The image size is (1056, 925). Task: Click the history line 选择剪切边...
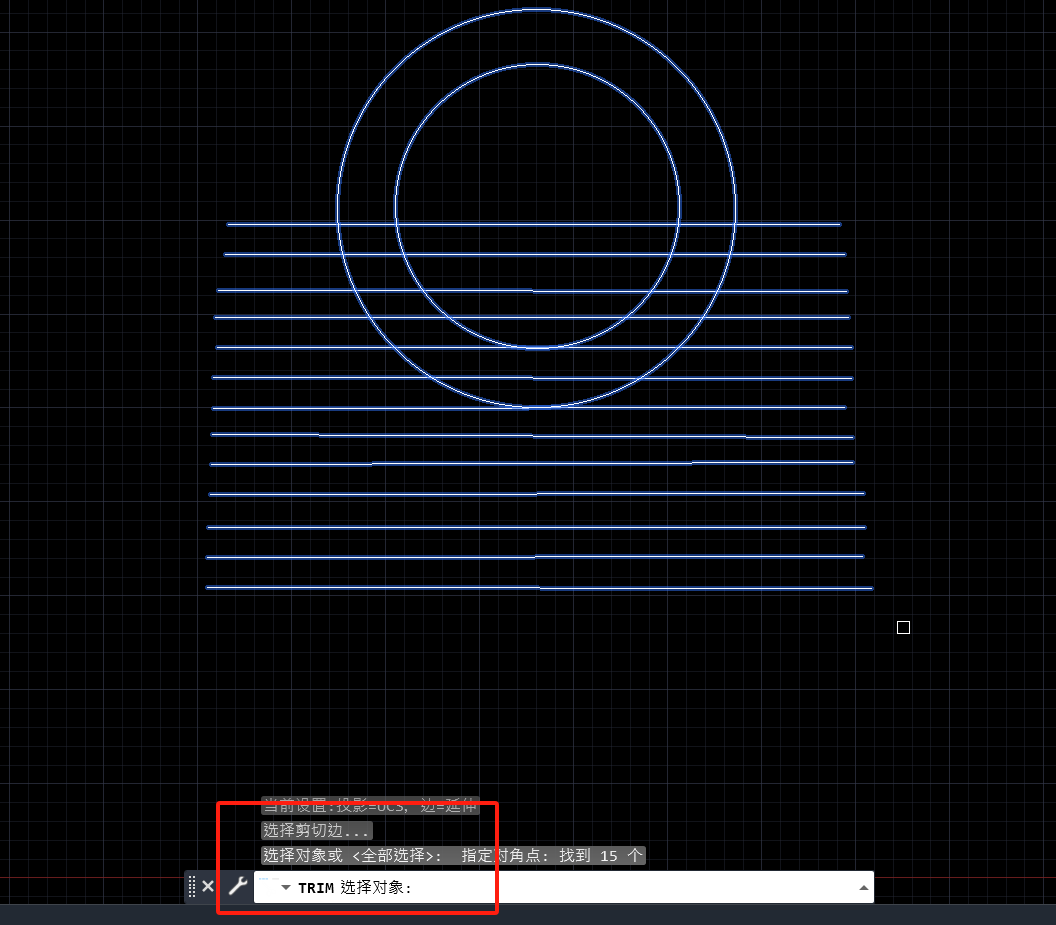[x=317, y=830]
